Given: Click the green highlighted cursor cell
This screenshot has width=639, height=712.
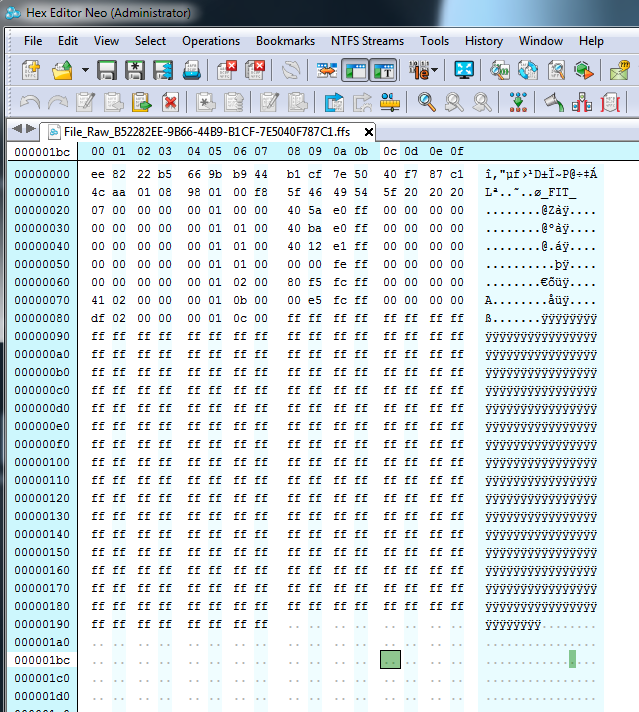Looking at the screenshot, I should [390, 659].
